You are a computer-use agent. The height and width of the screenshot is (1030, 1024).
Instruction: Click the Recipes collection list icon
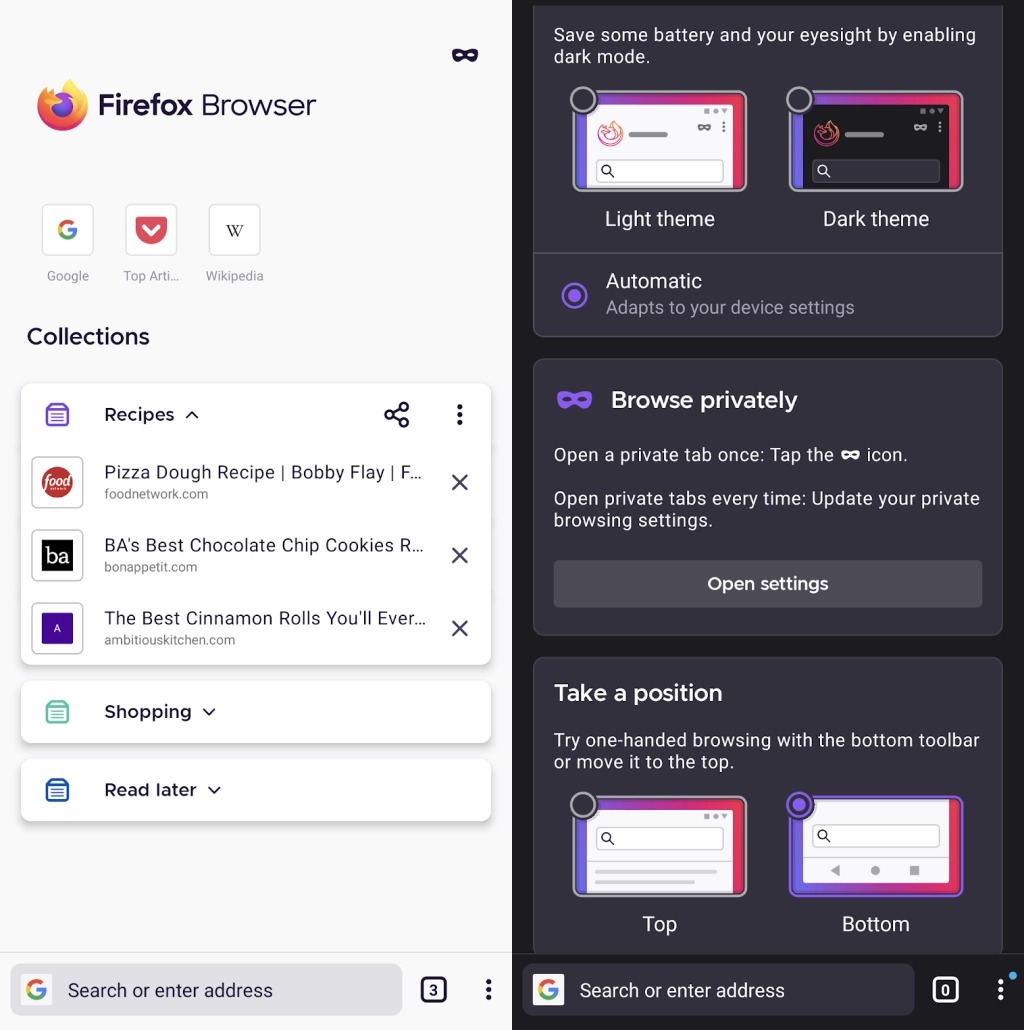57,414
